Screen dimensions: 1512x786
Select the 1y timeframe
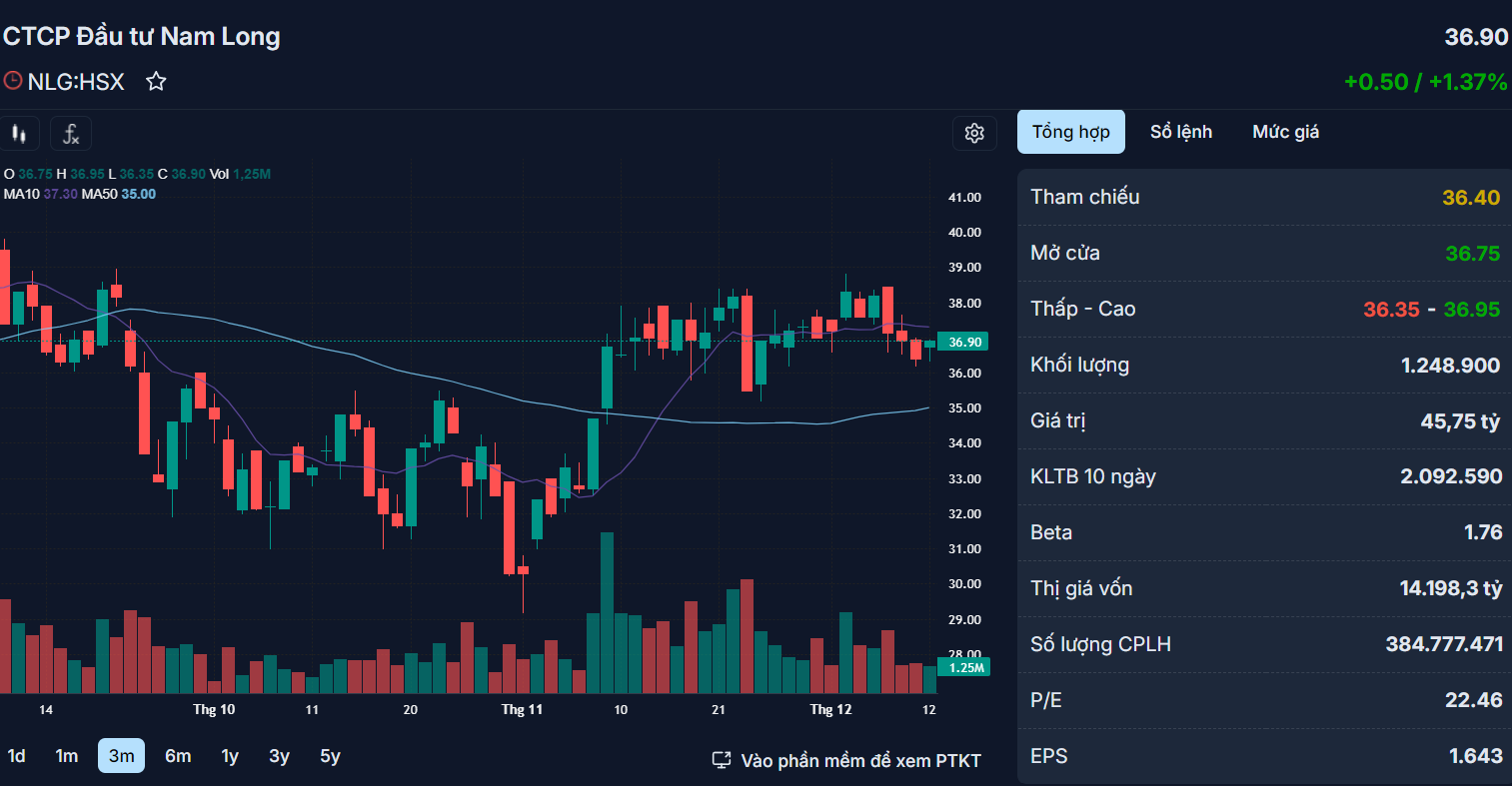pos(230,756)
